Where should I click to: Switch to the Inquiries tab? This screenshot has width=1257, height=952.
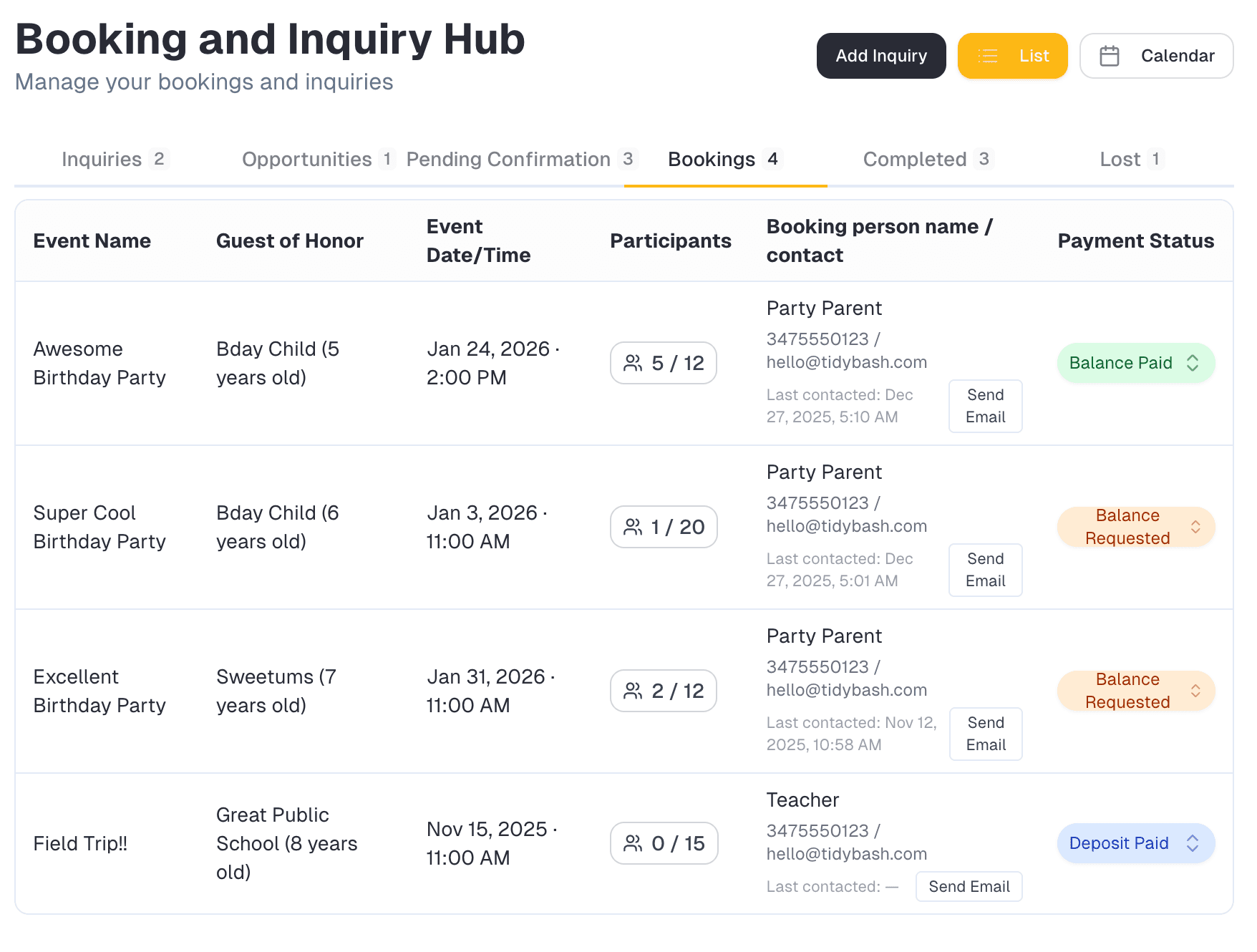click(x=114, y=159)
